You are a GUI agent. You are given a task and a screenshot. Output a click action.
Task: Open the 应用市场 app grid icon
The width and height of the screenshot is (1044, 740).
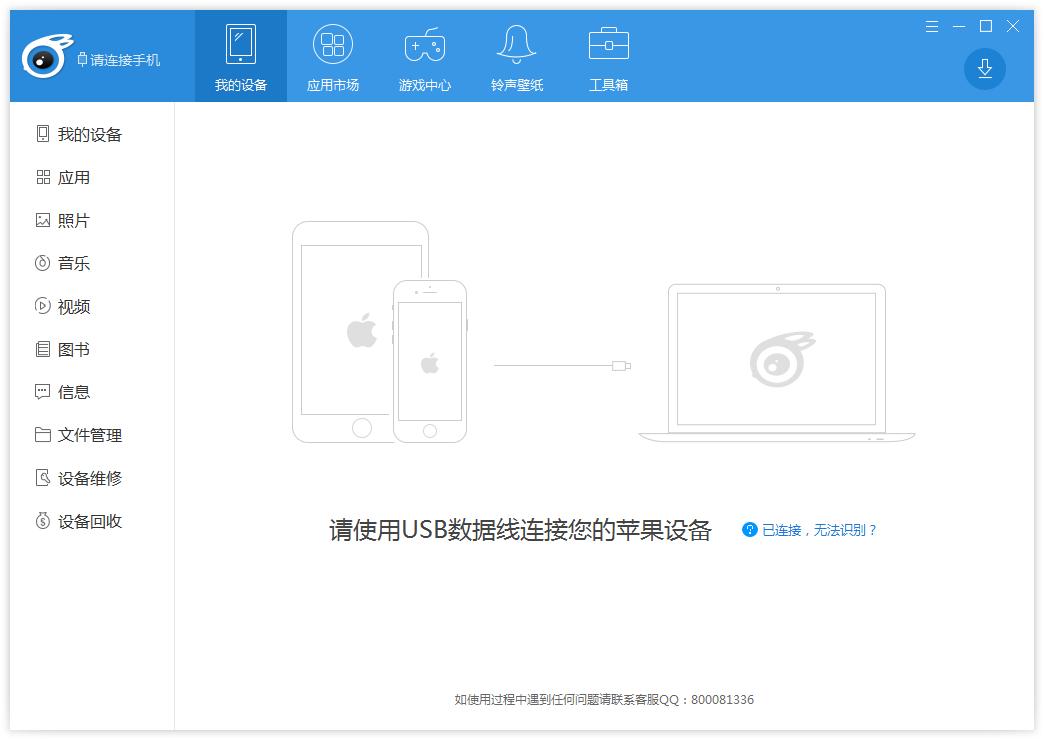tap(332, 44)
